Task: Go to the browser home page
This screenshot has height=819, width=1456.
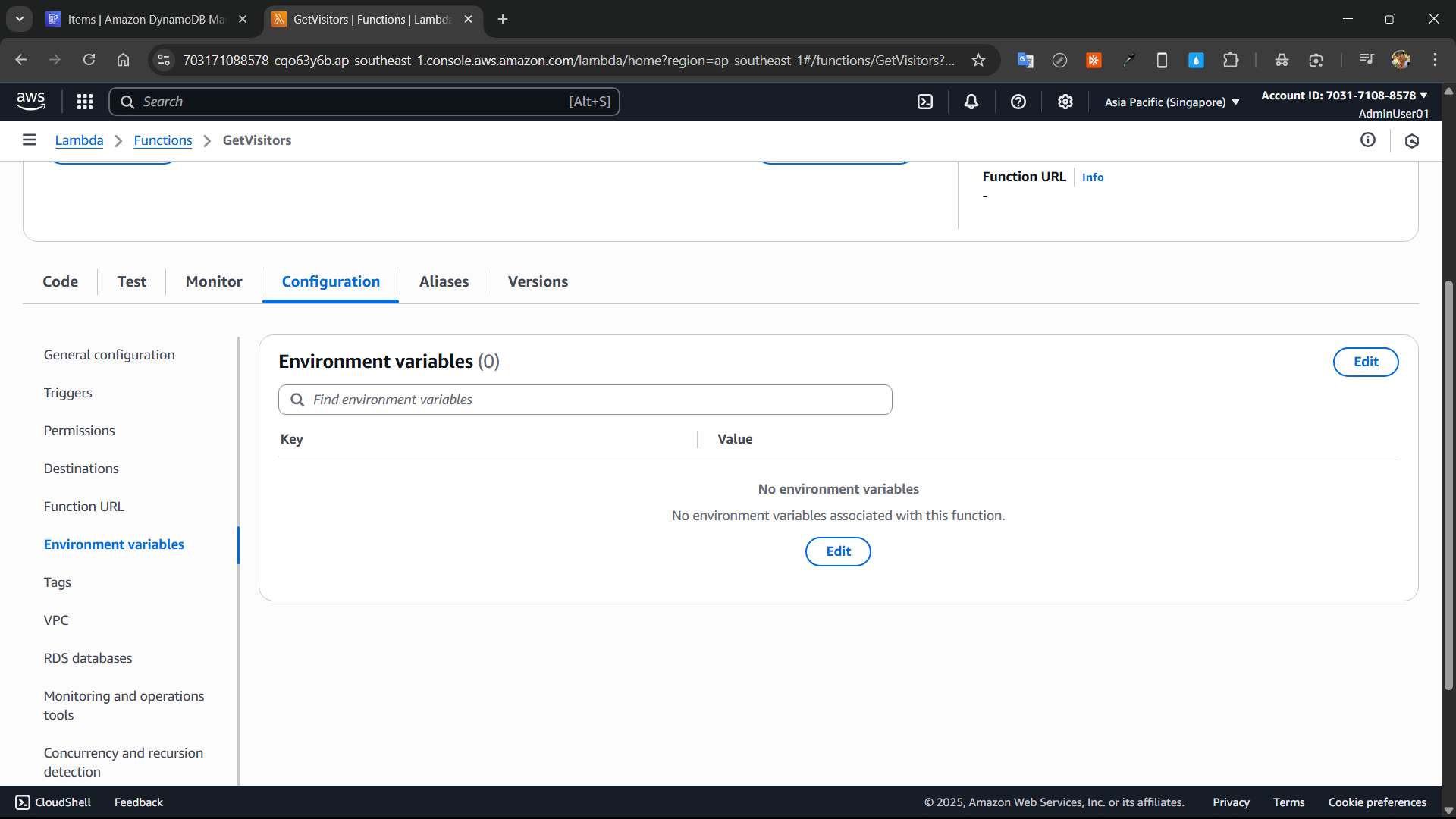Action: (x=123, y=60)
